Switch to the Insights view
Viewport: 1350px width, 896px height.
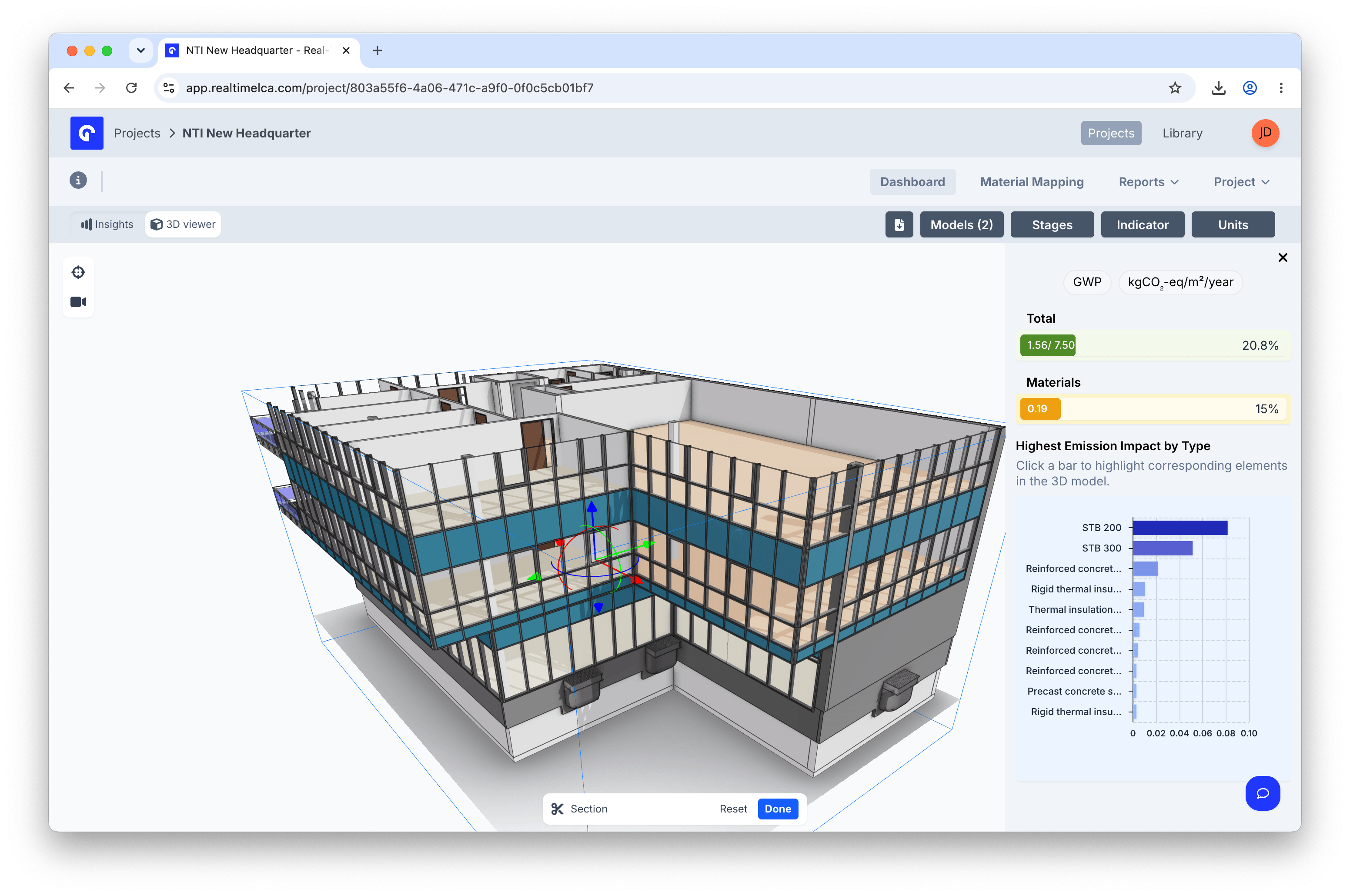point(107,224)
